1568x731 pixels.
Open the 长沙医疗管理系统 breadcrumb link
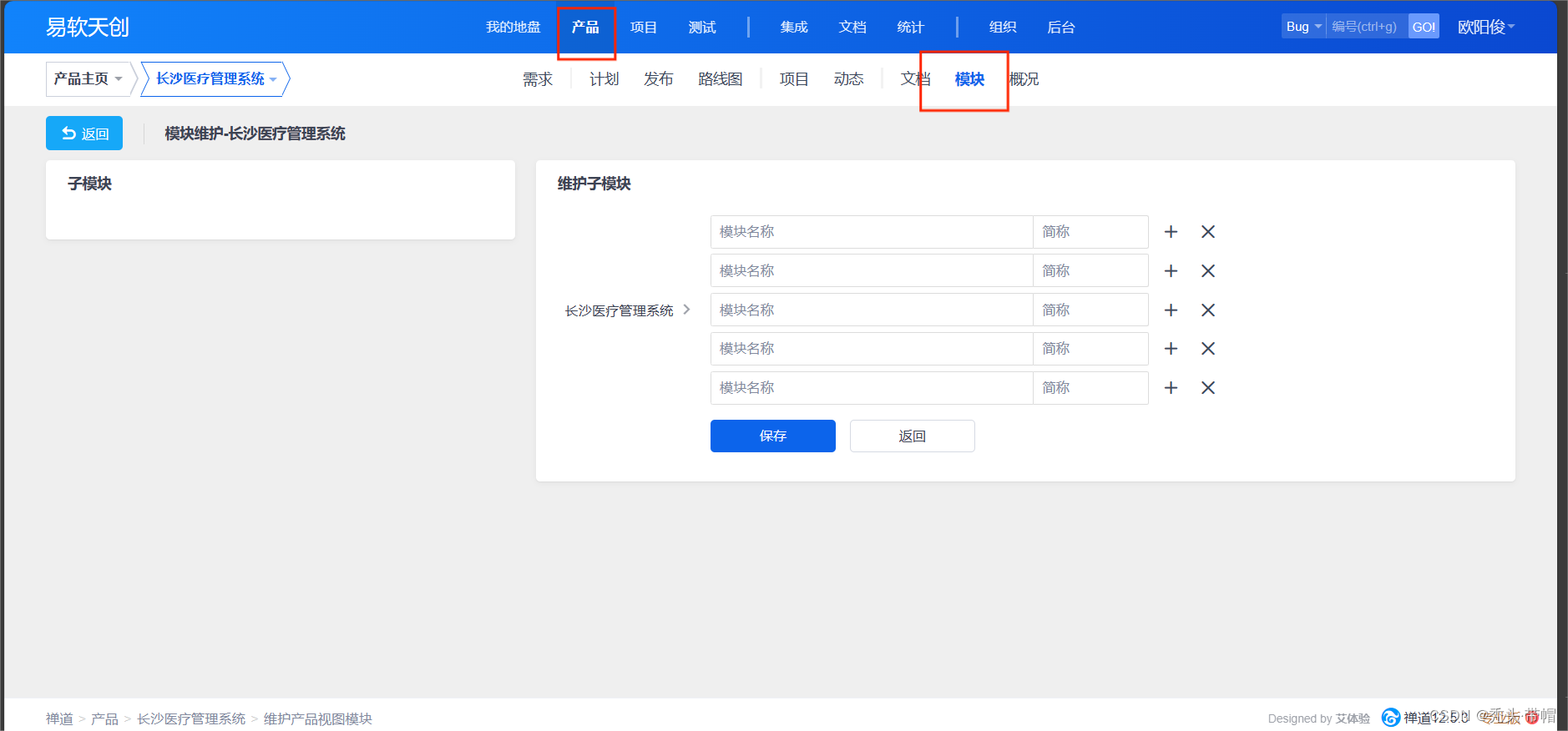(191, 718)
